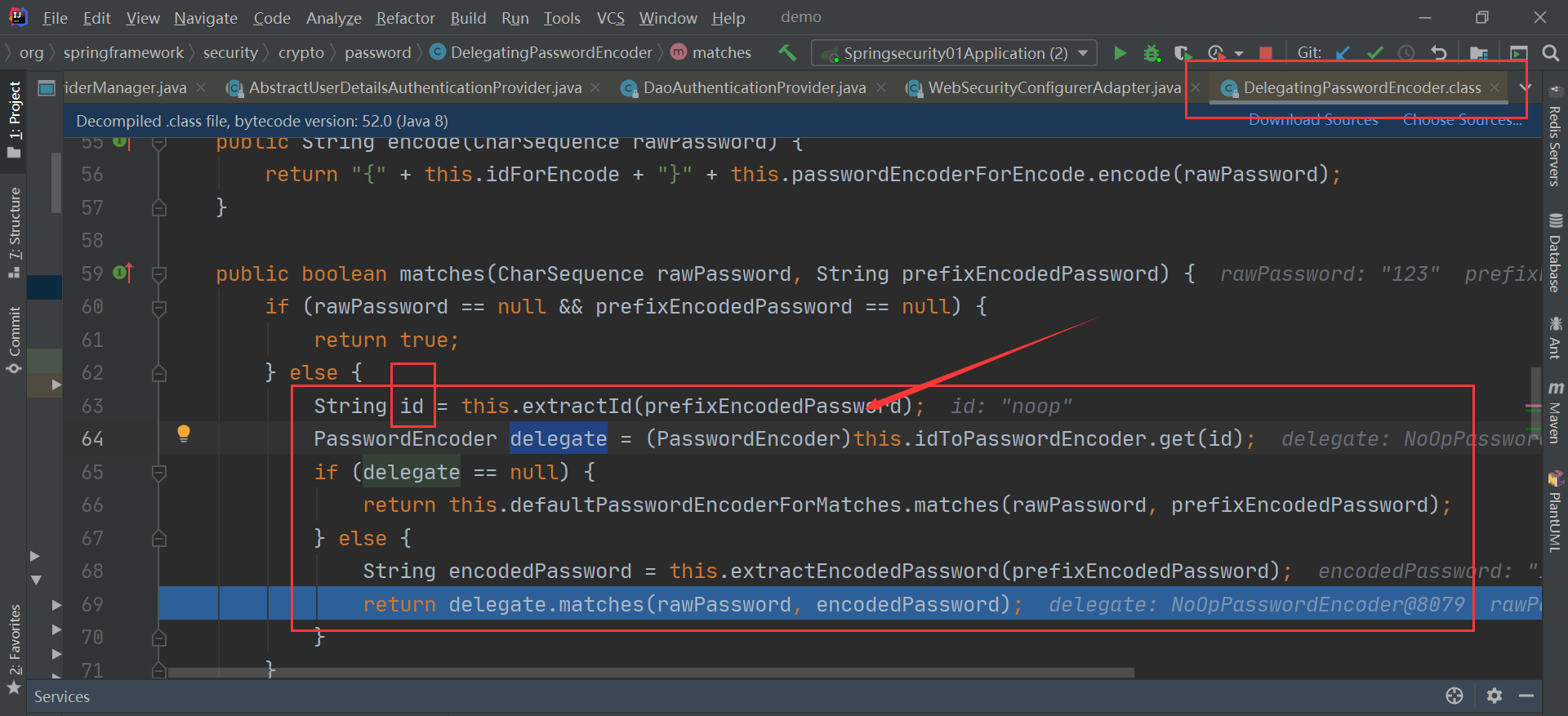Close the DelegatingPasswordEncoder.class tab

(x=1494, y=87)
